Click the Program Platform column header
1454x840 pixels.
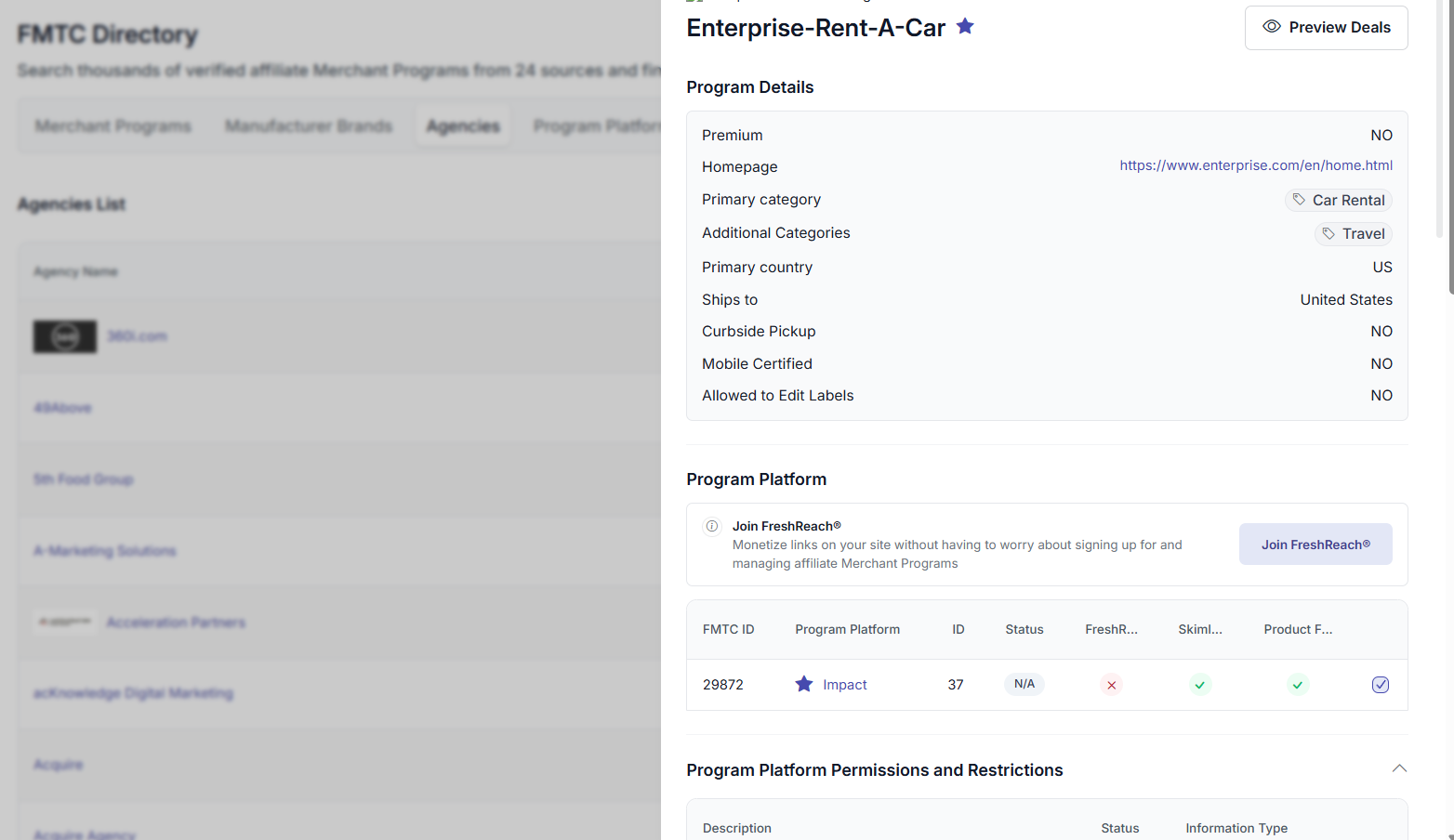pyautogui.click(x=847, y=630)
